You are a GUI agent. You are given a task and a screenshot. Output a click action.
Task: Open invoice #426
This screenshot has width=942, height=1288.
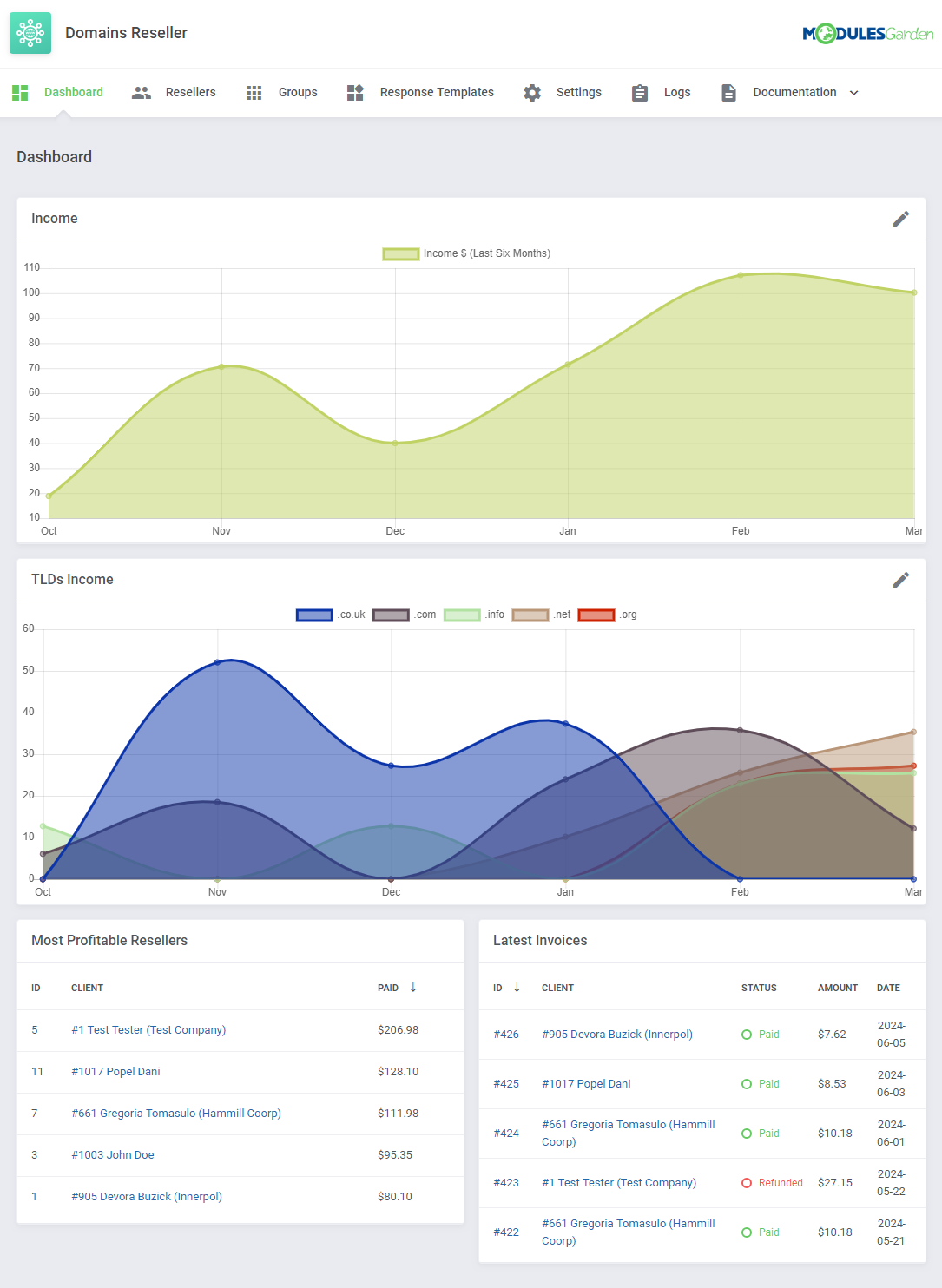click(506, 1035)
